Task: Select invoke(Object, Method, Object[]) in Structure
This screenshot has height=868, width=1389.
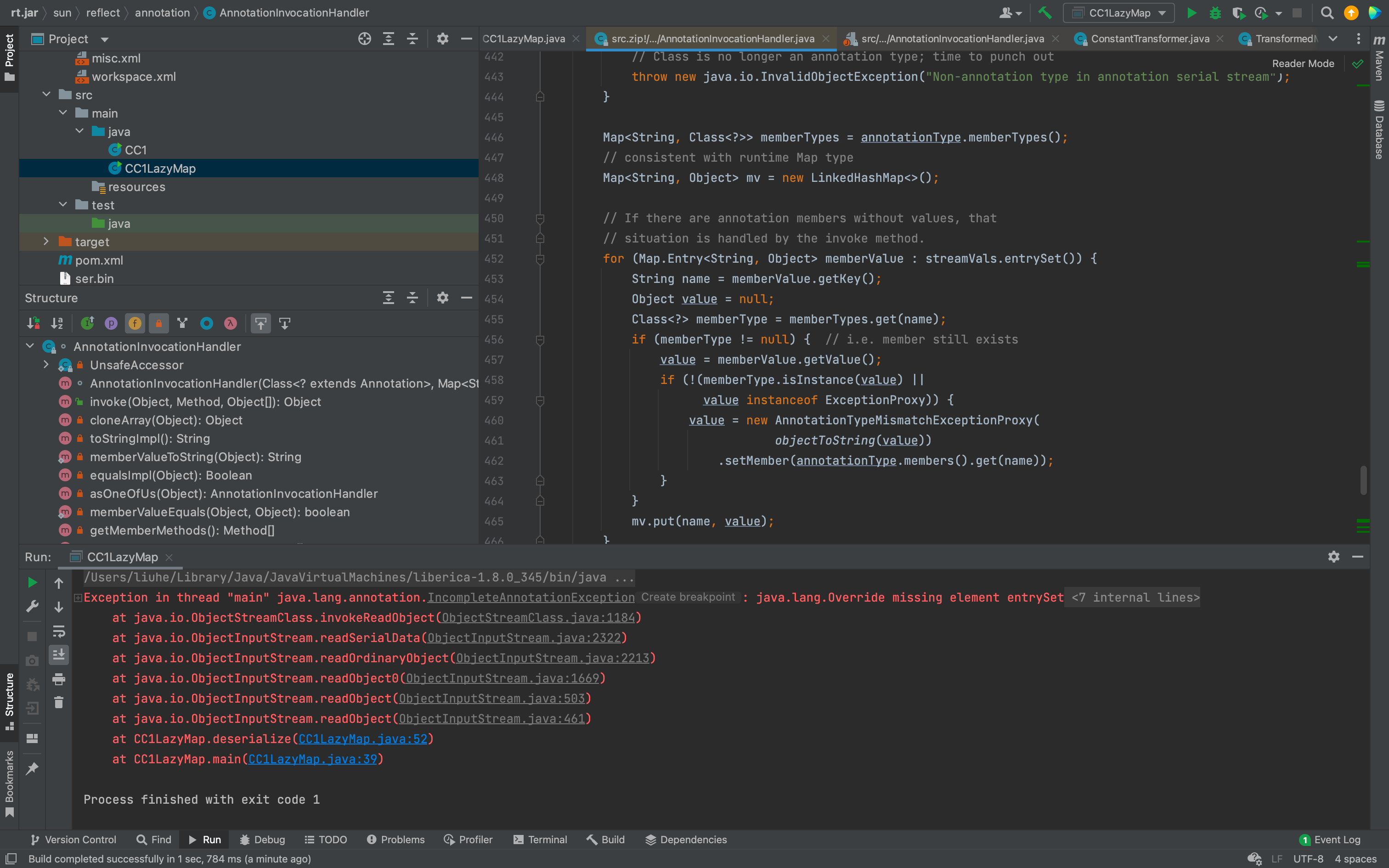Action: click(x=205, y=401)
